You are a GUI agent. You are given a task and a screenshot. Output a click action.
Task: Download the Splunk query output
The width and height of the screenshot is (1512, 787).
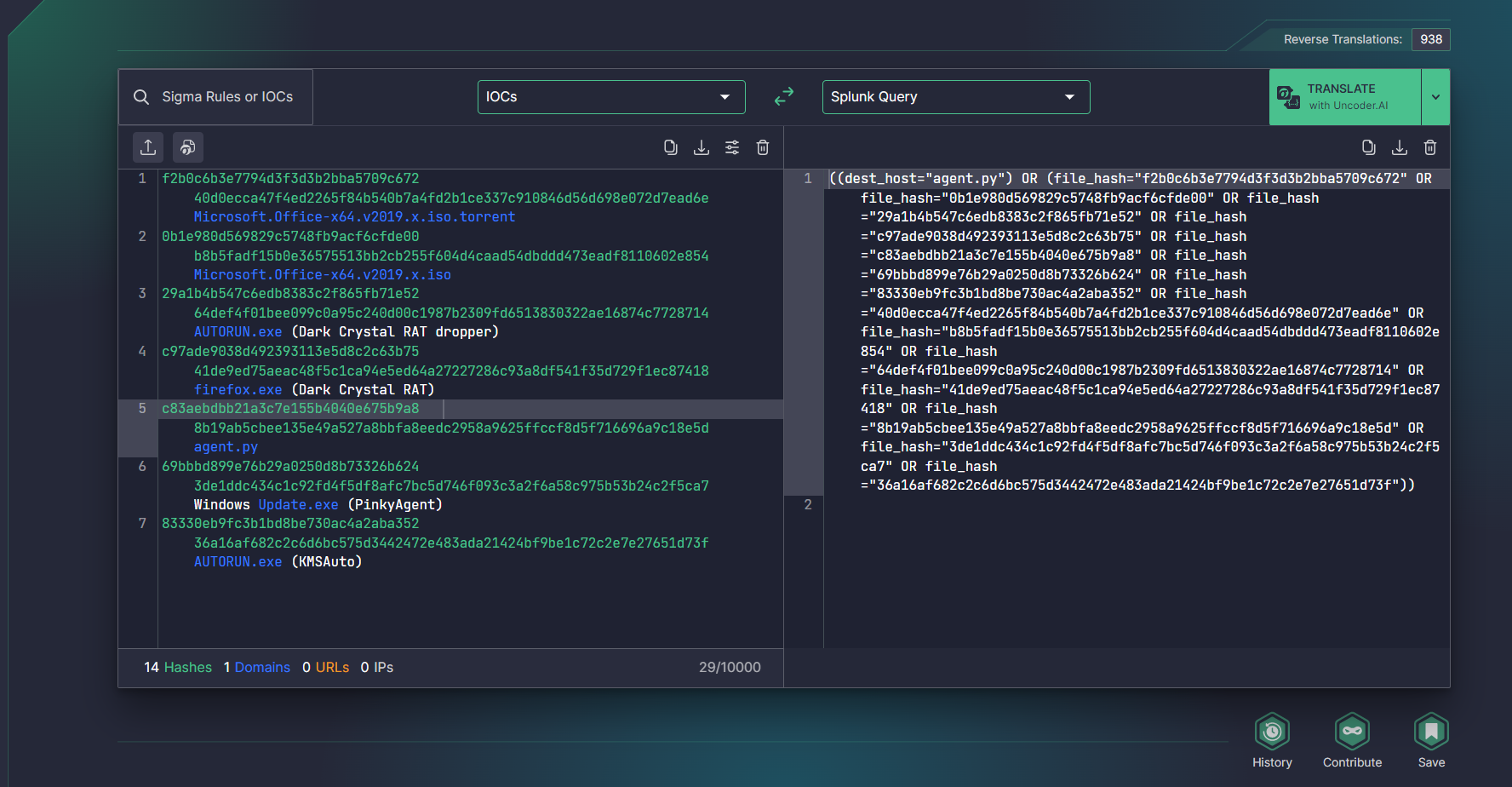(x=1400, y=147)
